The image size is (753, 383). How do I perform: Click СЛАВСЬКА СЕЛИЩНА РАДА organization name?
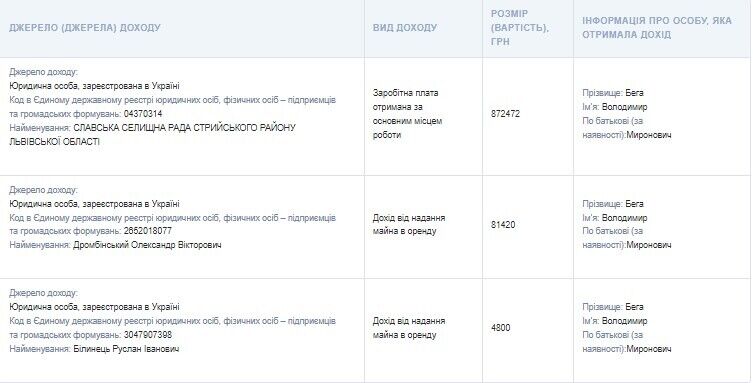click(152, 135)
